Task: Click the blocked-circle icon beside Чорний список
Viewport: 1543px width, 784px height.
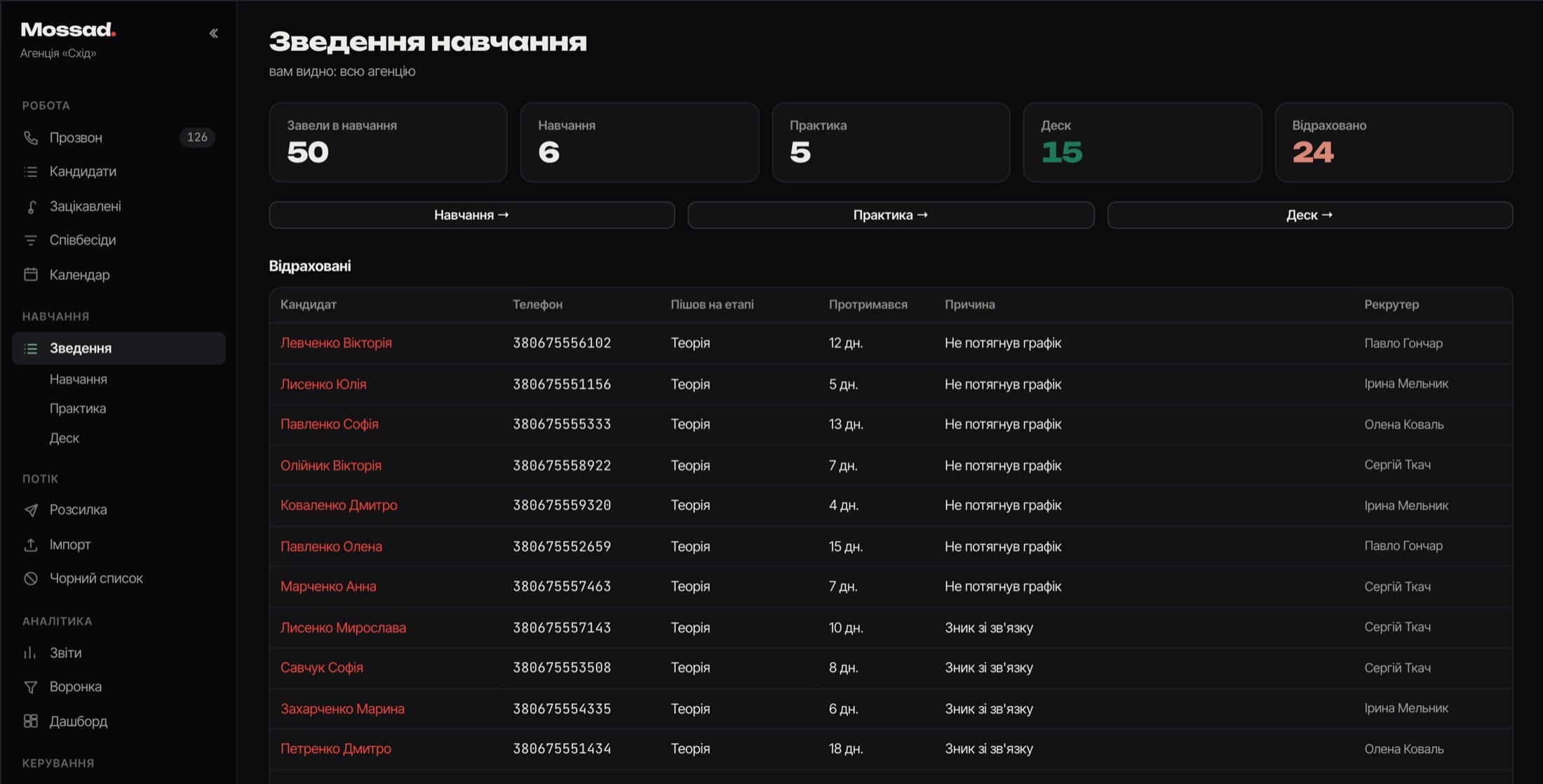Action: (31, 579)
